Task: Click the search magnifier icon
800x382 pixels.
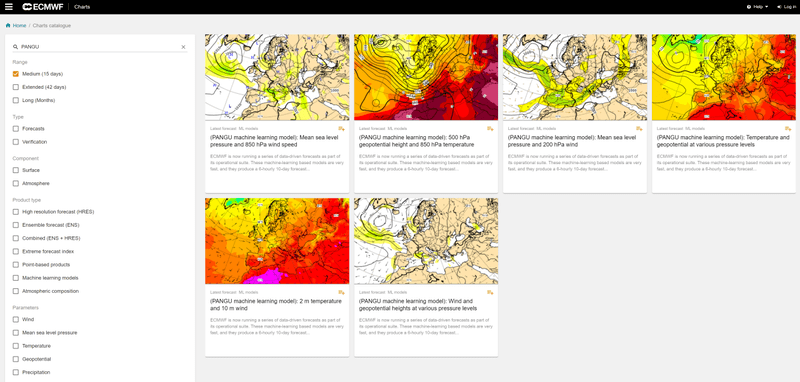Action: pyautogui.click(x=15, y=47)
